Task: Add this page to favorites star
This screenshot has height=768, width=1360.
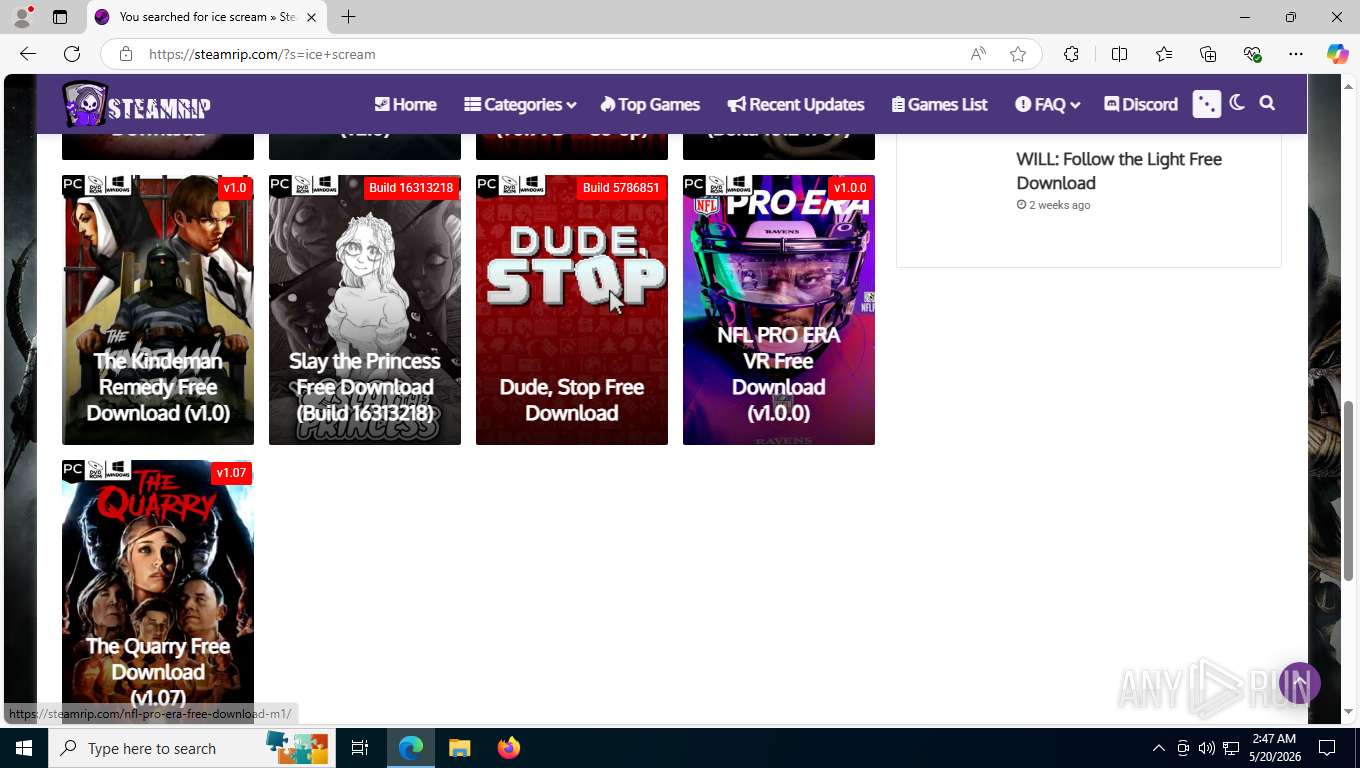Action: tap(1018, 54)
